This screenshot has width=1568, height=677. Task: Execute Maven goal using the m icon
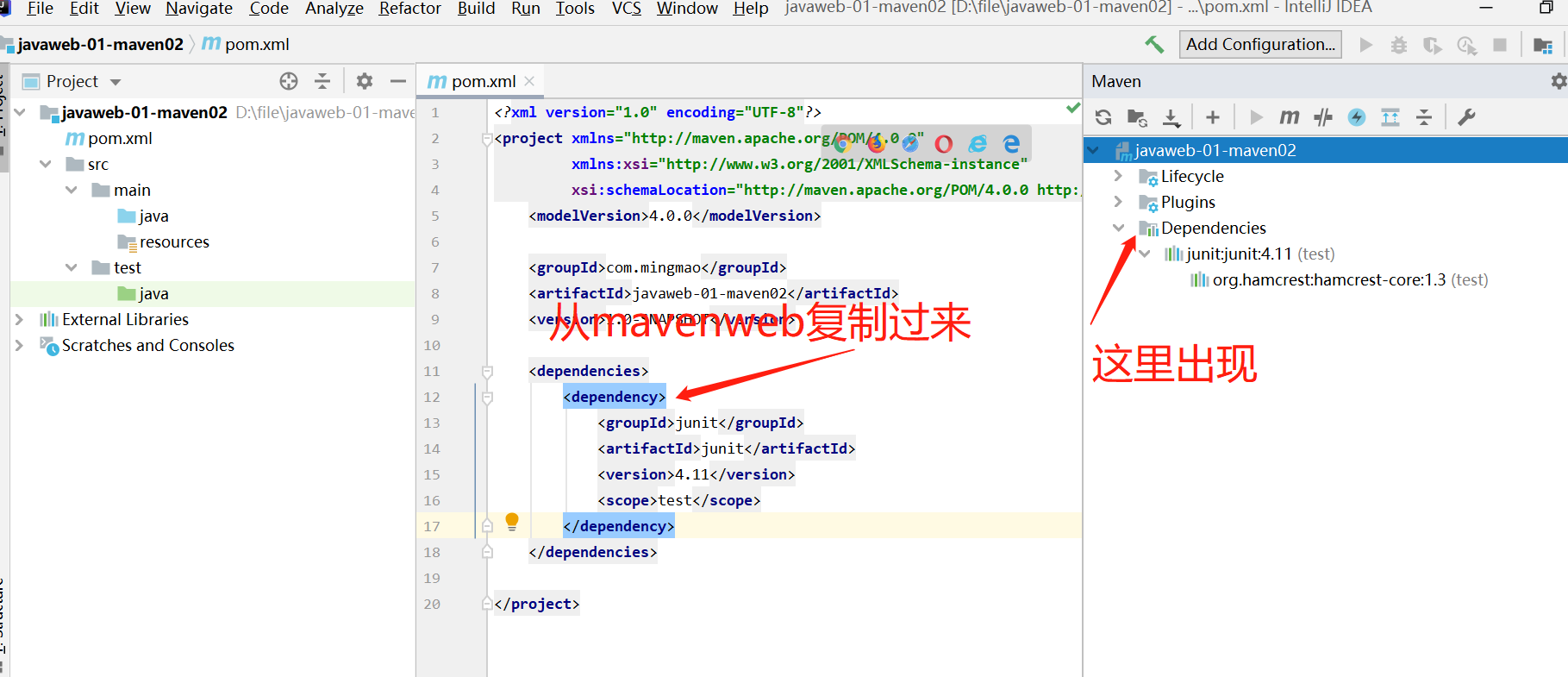click(x=1289, y=117)
